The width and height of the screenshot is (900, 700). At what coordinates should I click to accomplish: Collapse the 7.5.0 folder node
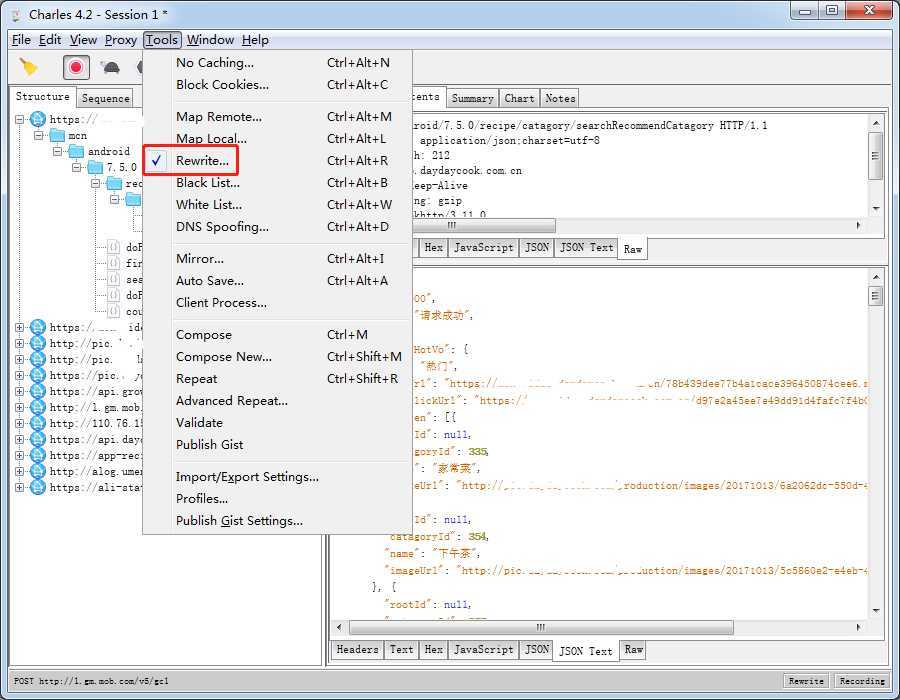(x=77, y=167)
